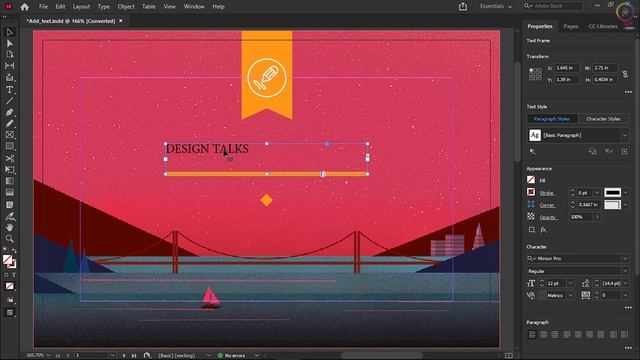Viewport: 640px width, 360px height.
Task: Select the Zoom tool
Action: 10,239
